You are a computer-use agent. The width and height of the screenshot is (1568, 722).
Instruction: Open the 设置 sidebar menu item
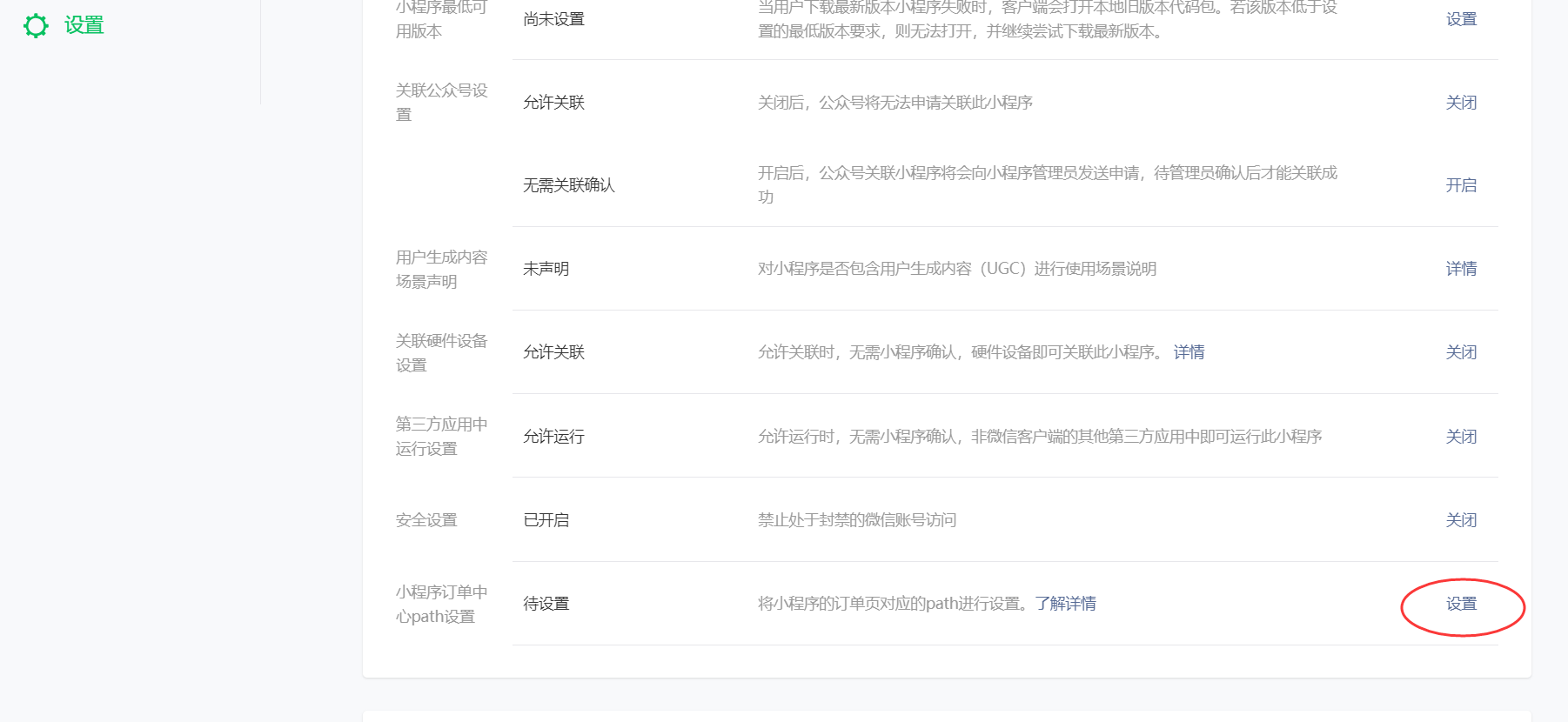[x=84, y=25]
